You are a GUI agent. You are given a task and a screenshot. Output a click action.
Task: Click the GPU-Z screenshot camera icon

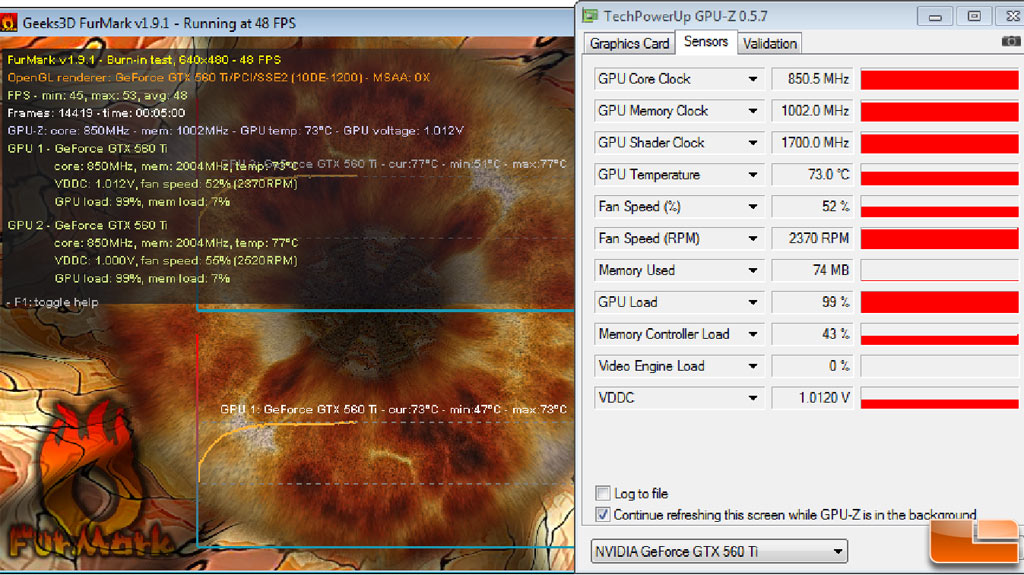click(x=1011, y=41)
